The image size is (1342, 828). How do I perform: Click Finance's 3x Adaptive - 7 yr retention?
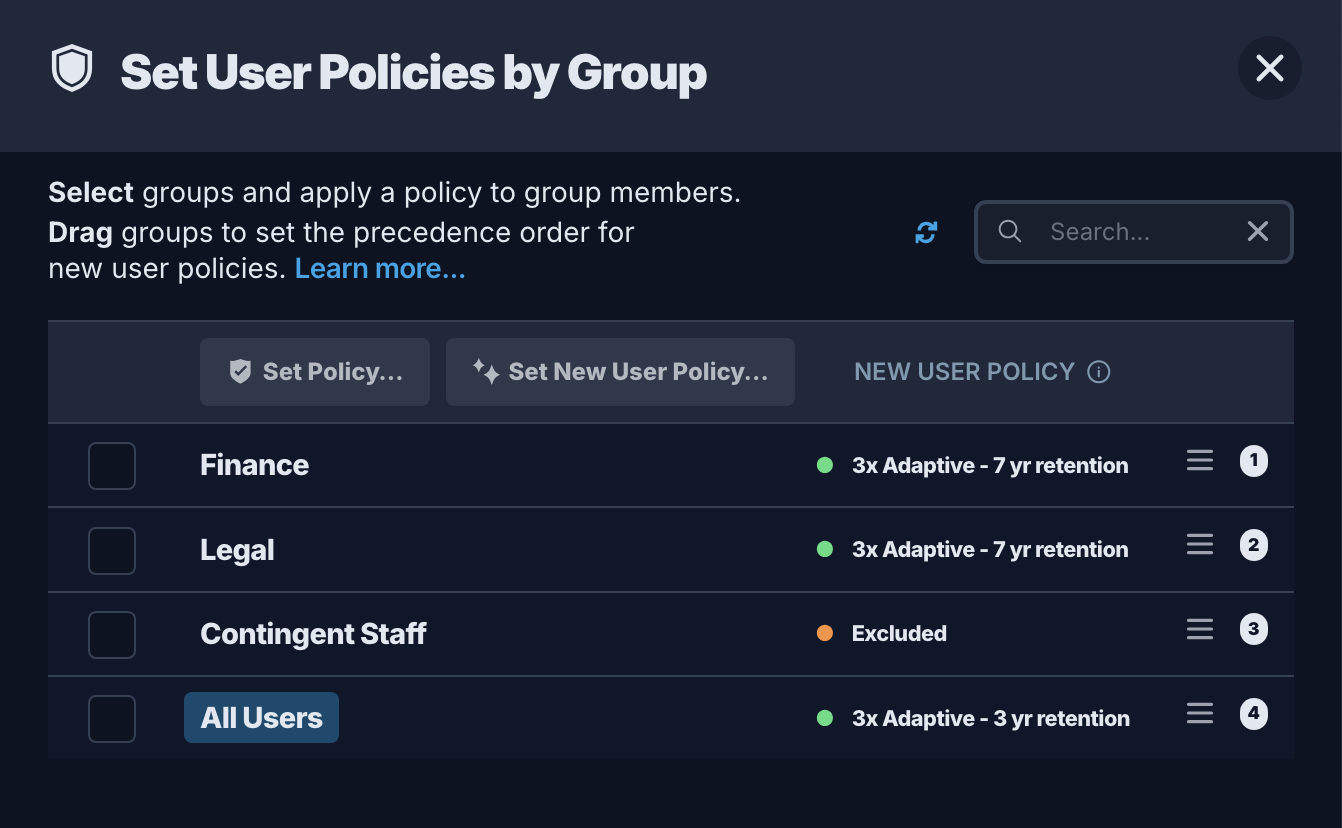tap(990, 465)
